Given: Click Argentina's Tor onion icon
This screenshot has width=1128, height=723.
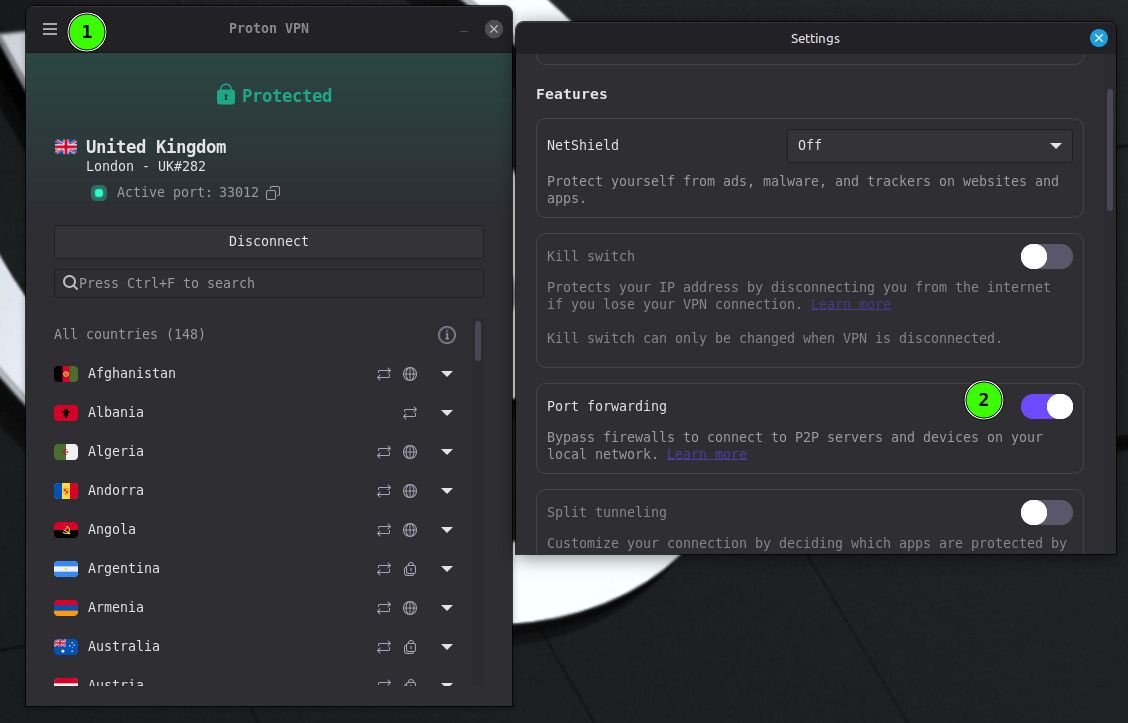Looking at the screenshot, I should click(410, 569).
